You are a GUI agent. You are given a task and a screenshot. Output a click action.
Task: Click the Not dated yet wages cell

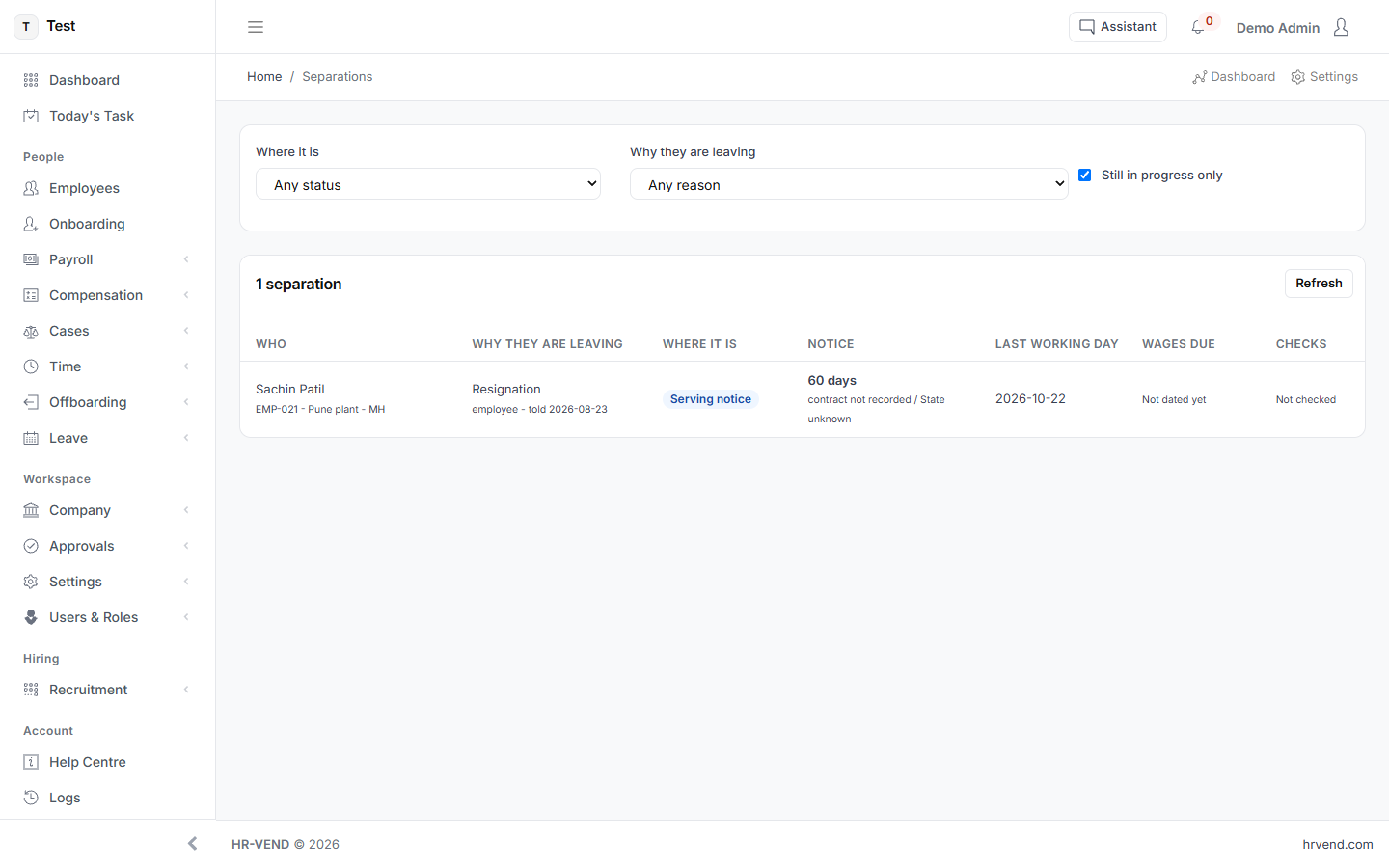1174,399
